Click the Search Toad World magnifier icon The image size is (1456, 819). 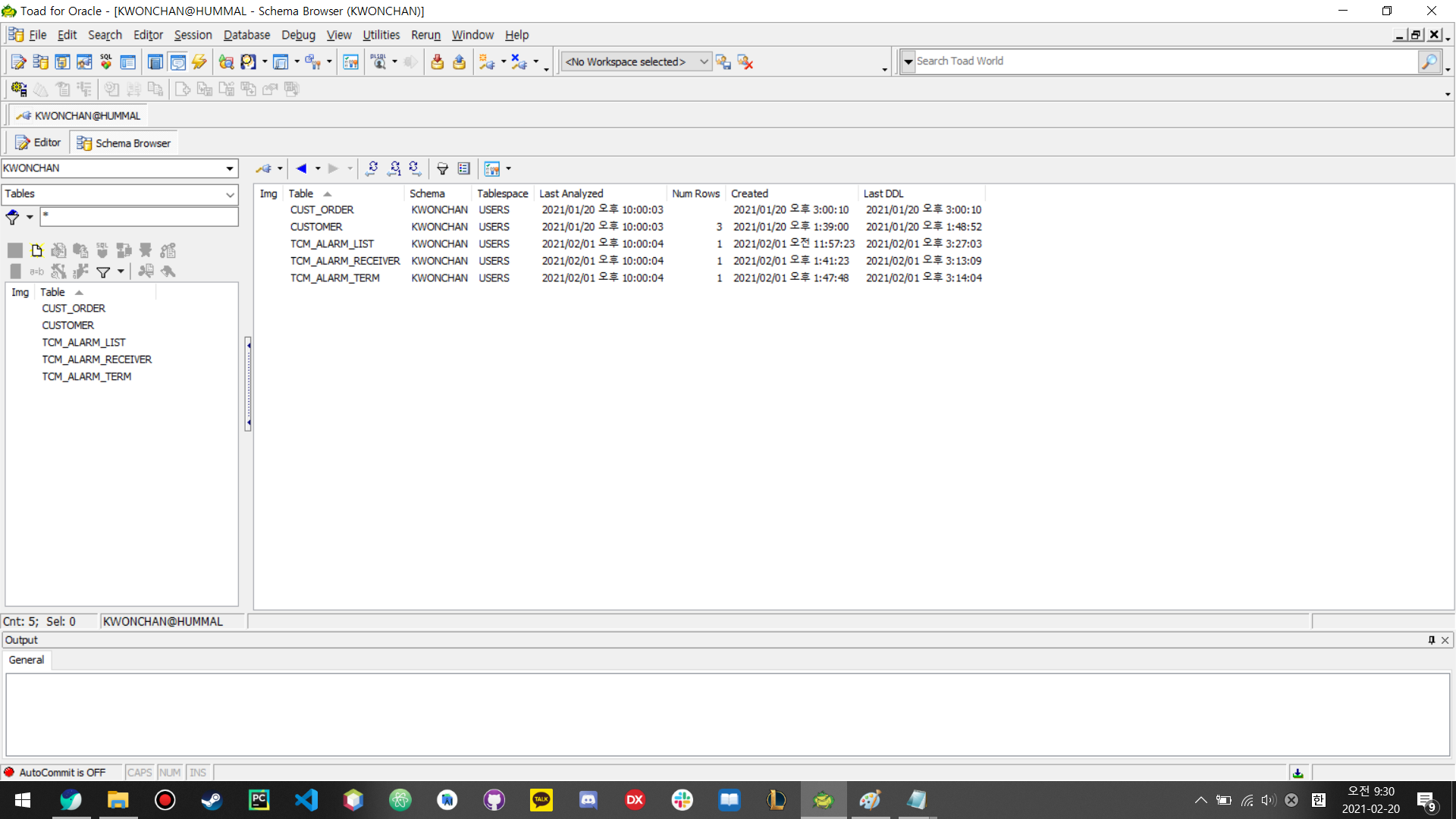[1429, 61]
